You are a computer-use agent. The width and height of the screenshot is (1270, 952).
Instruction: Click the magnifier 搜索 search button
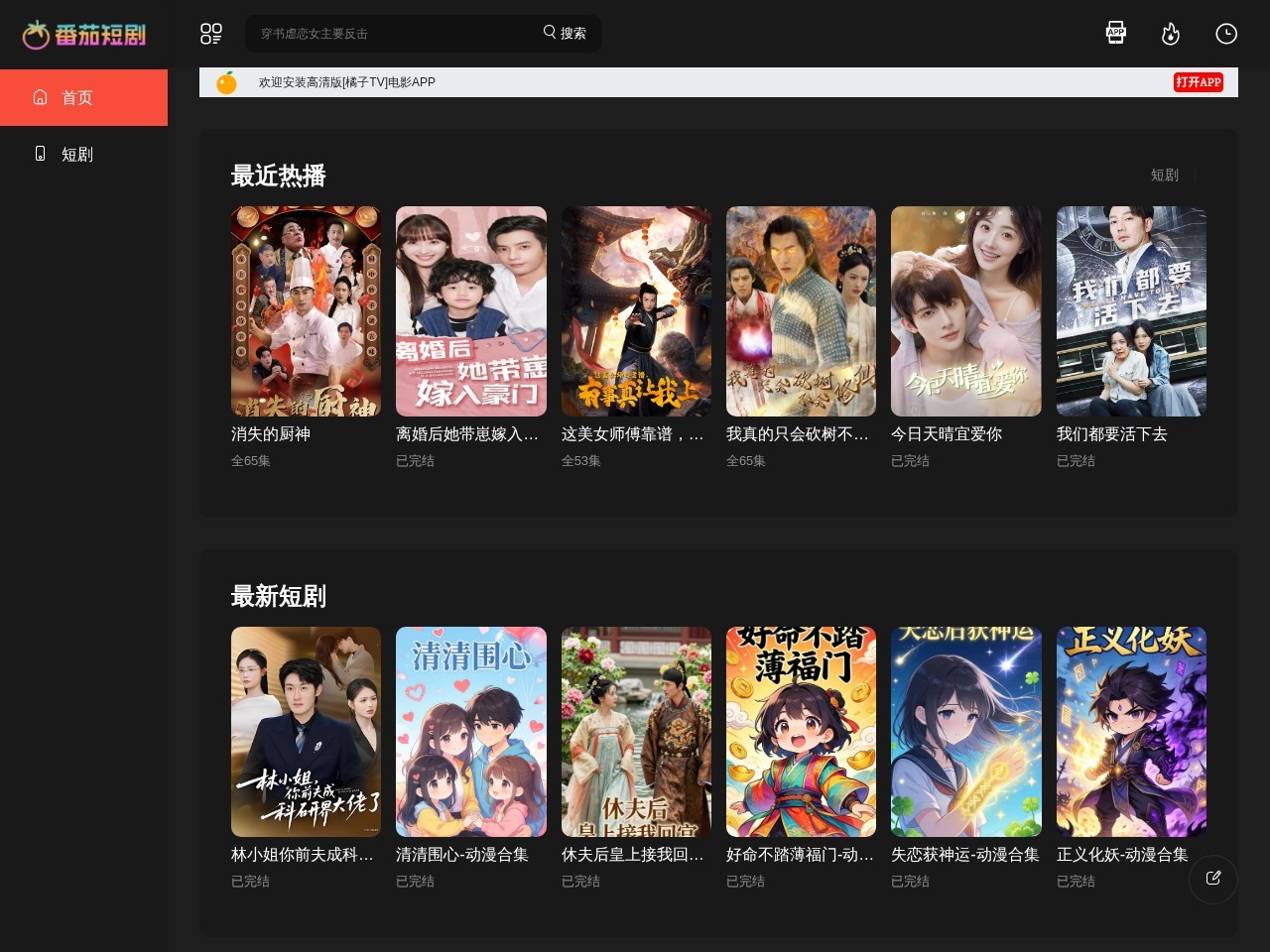click(x=565, y=33)
